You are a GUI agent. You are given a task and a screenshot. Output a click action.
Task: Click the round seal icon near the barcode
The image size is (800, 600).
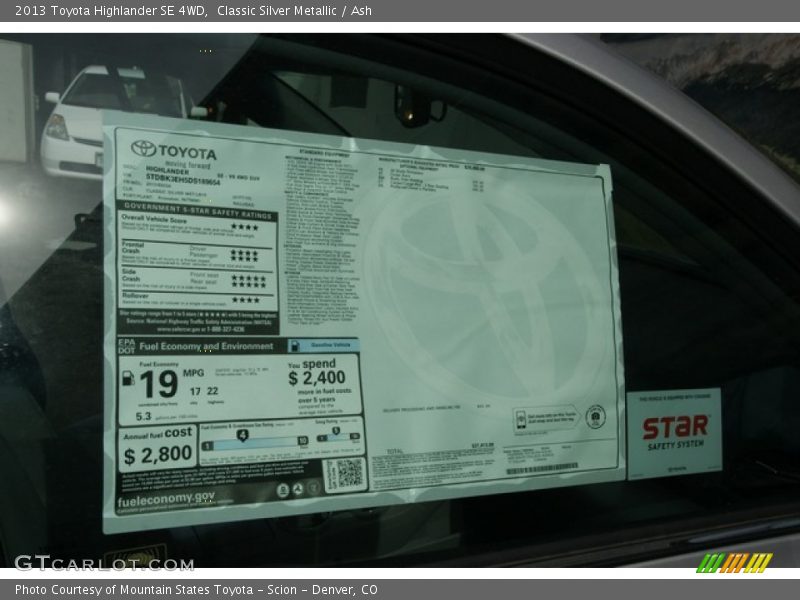click(595, 417)
